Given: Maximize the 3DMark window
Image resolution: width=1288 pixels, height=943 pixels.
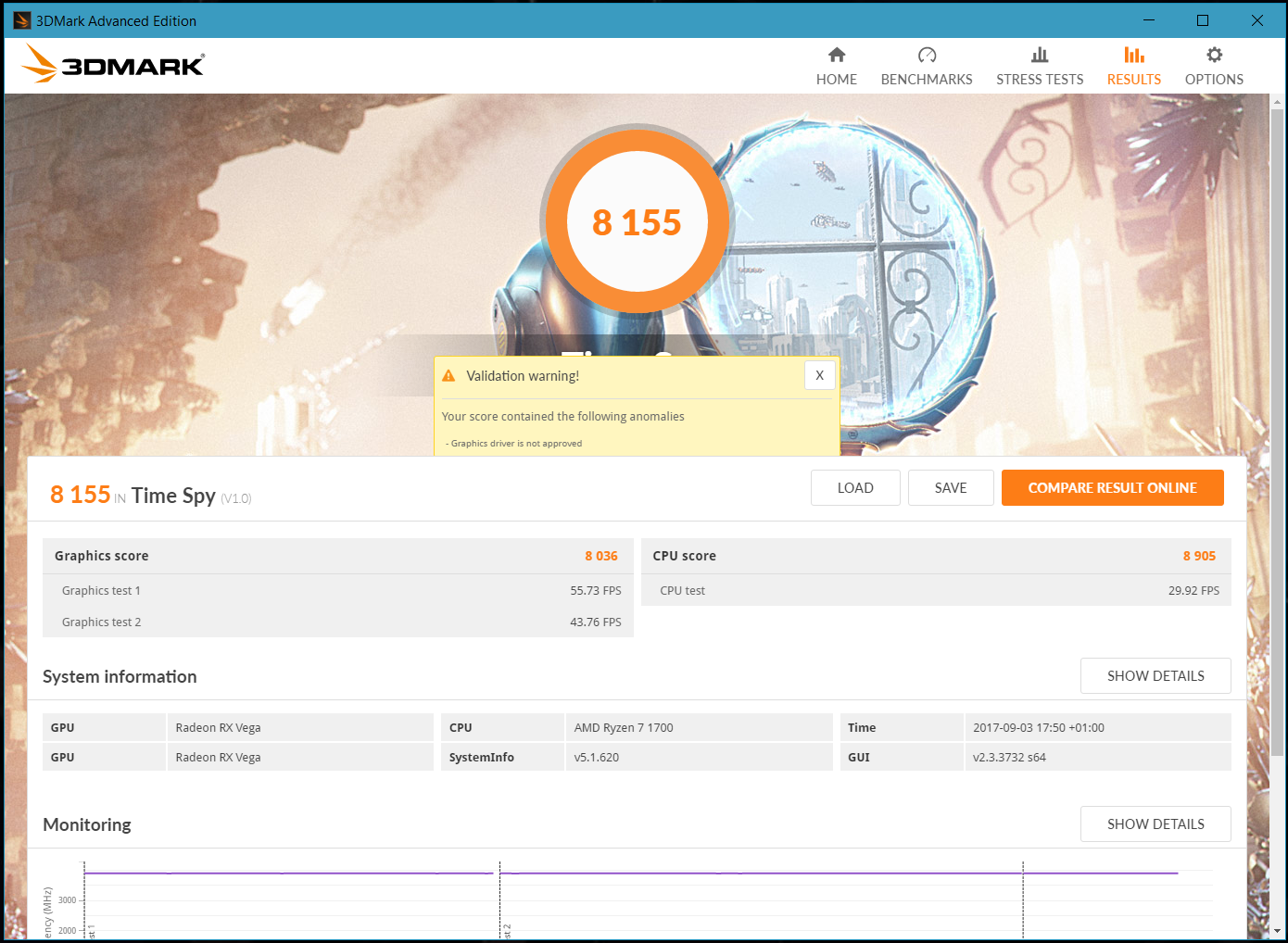Looking at the screenshot, I should pos(1203,20).
